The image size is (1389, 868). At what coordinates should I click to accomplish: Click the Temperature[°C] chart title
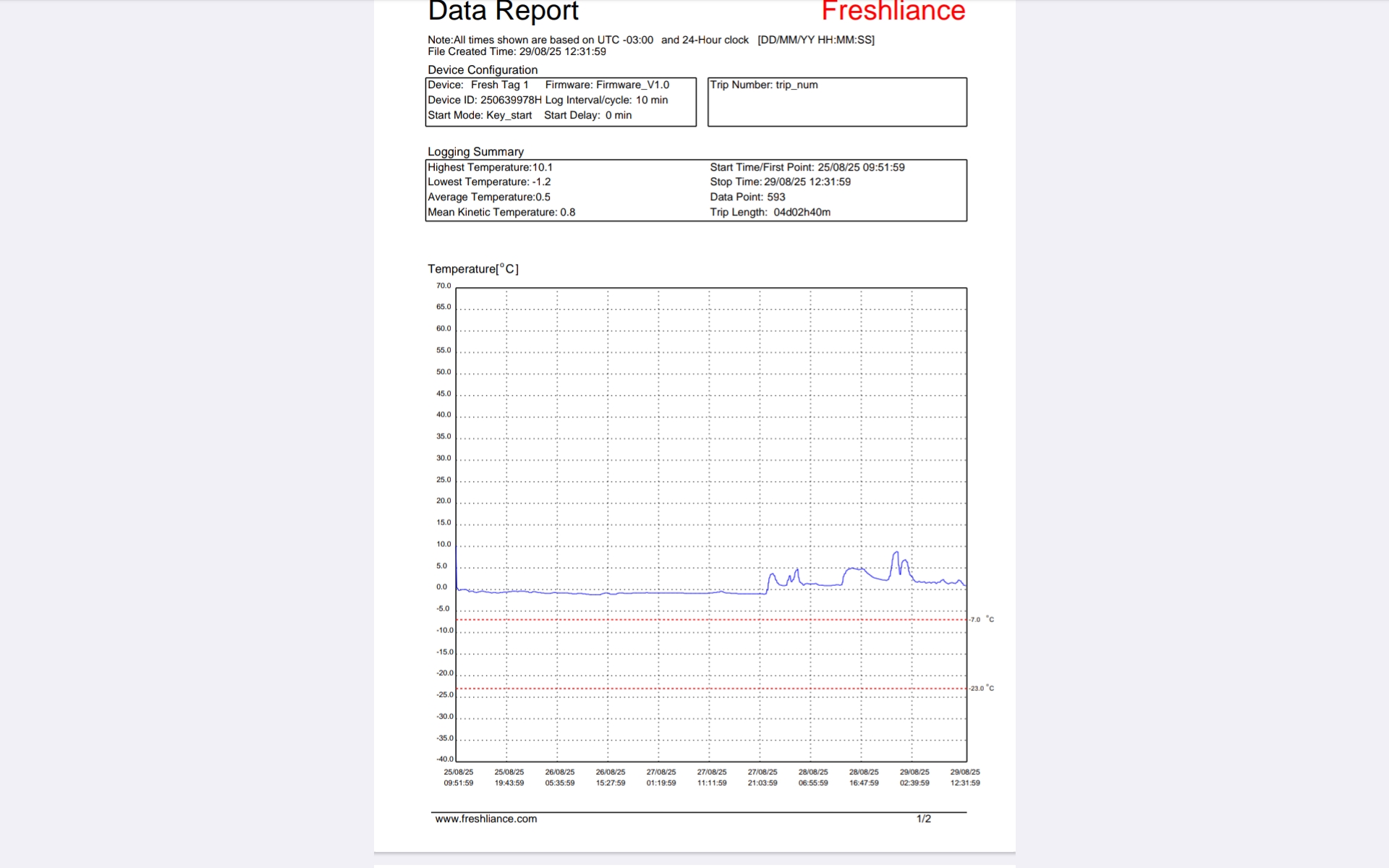[x=473, y=269]
